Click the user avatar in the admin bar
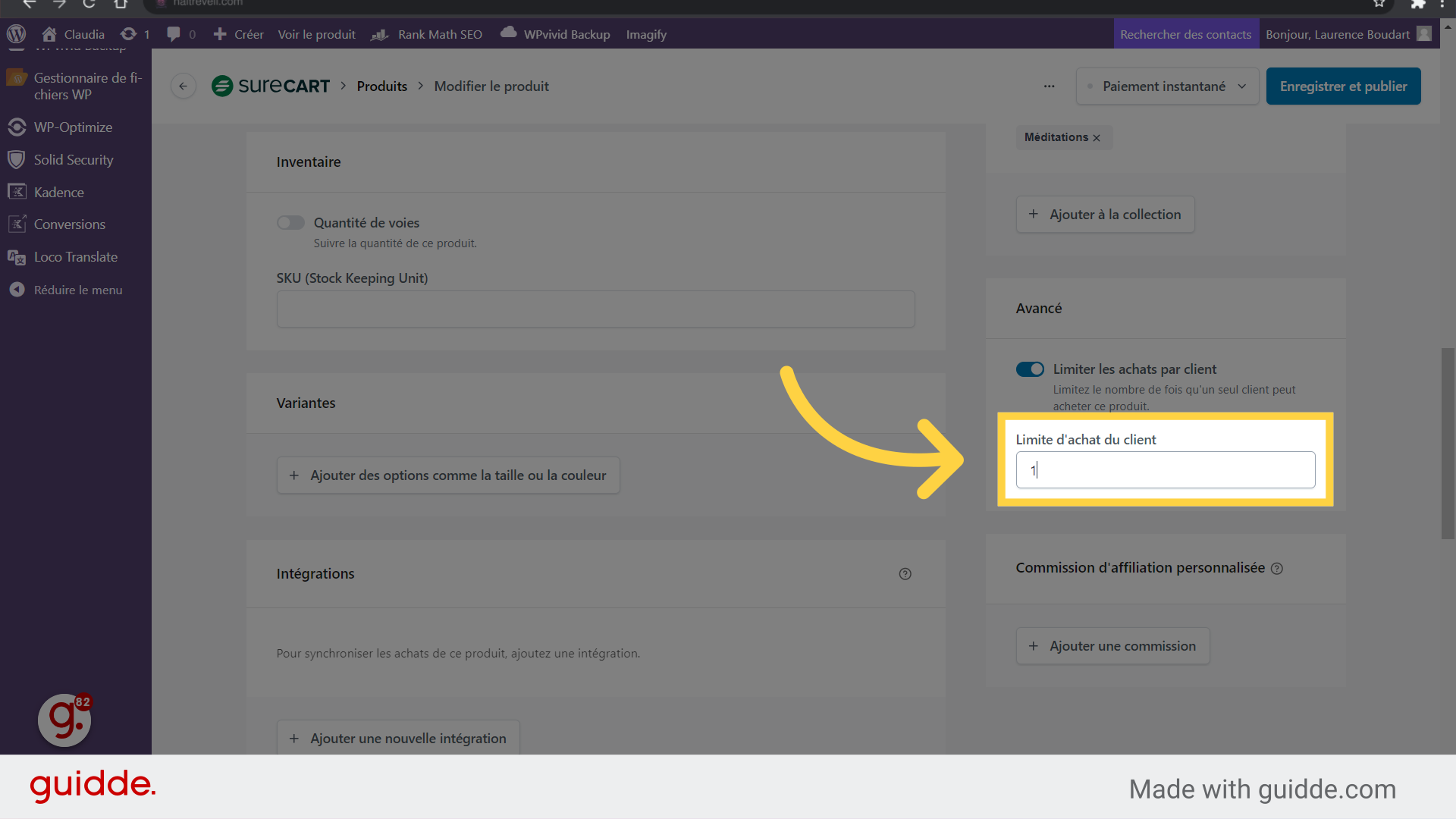 [x=1424, y=34]
